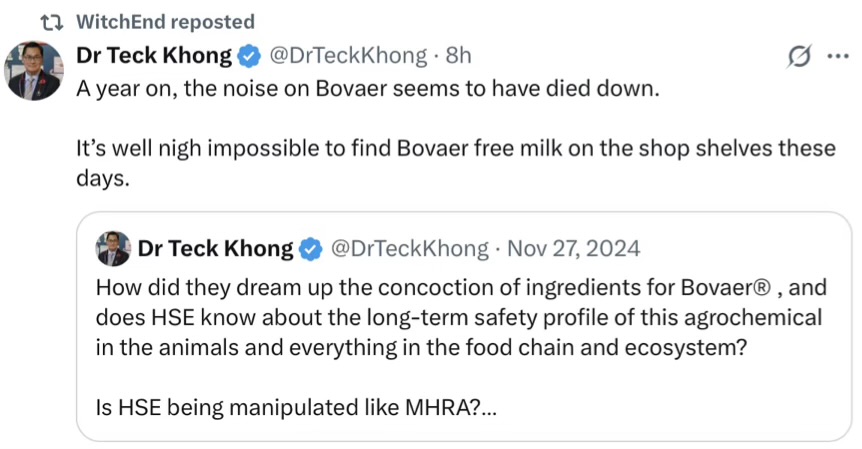Viewport: 862px width, 449px height.
Task: Click the Dr Teck Khong name on main post
Action: (x=154, y=56)
